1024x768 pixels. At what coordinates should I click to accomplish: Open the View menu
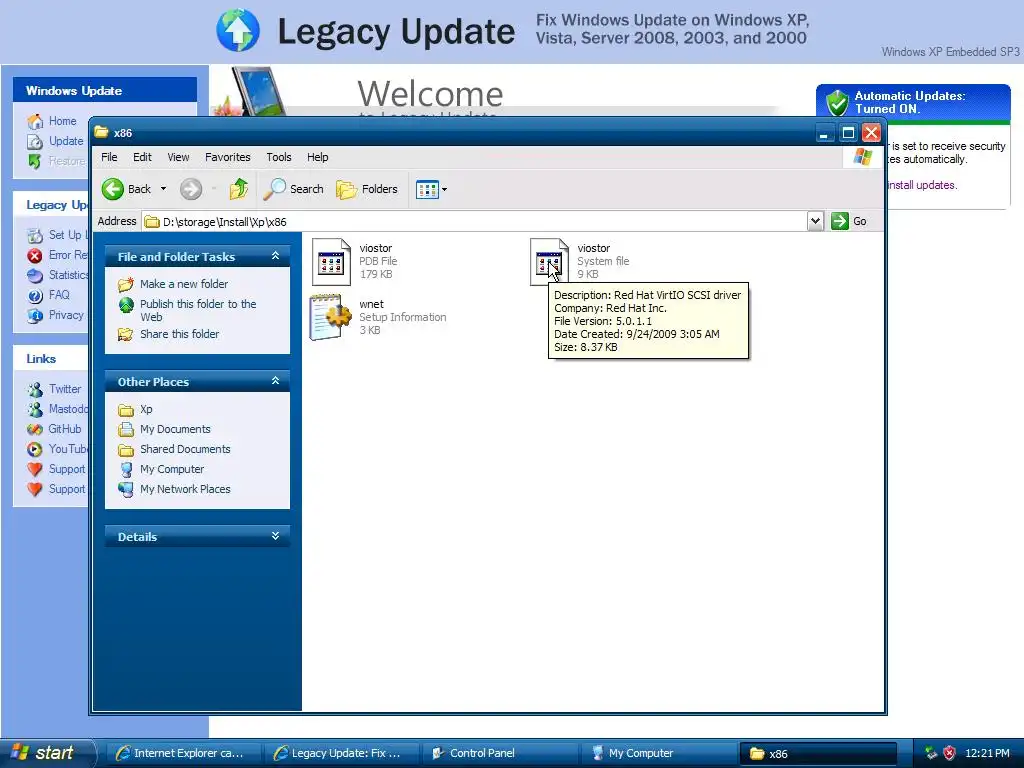click(x=178, y=157)
